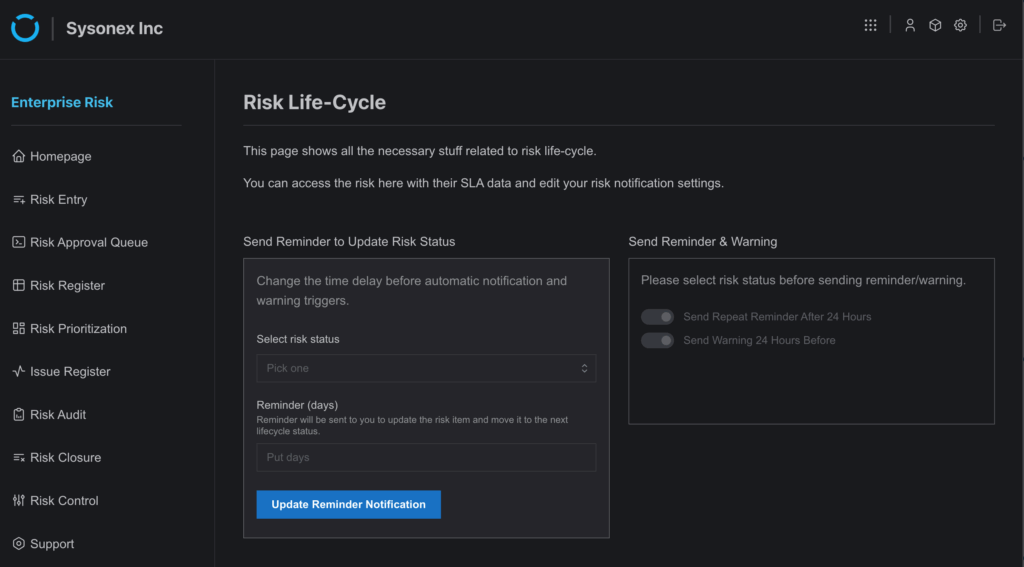The width and height of the screenshot is (1024, 567).
Task: Open the cube package icon in header
Action: point(935,25)
